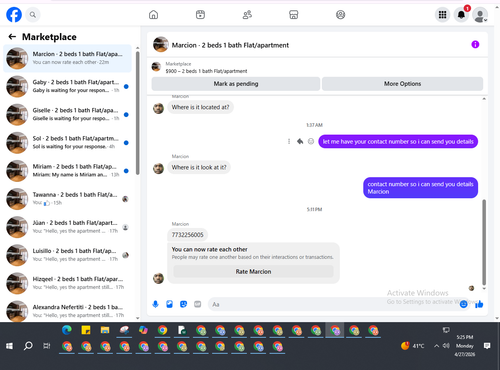Show hidden system tray icons
The height and width of the screenshot is (370, 500).
click(436, 346)
